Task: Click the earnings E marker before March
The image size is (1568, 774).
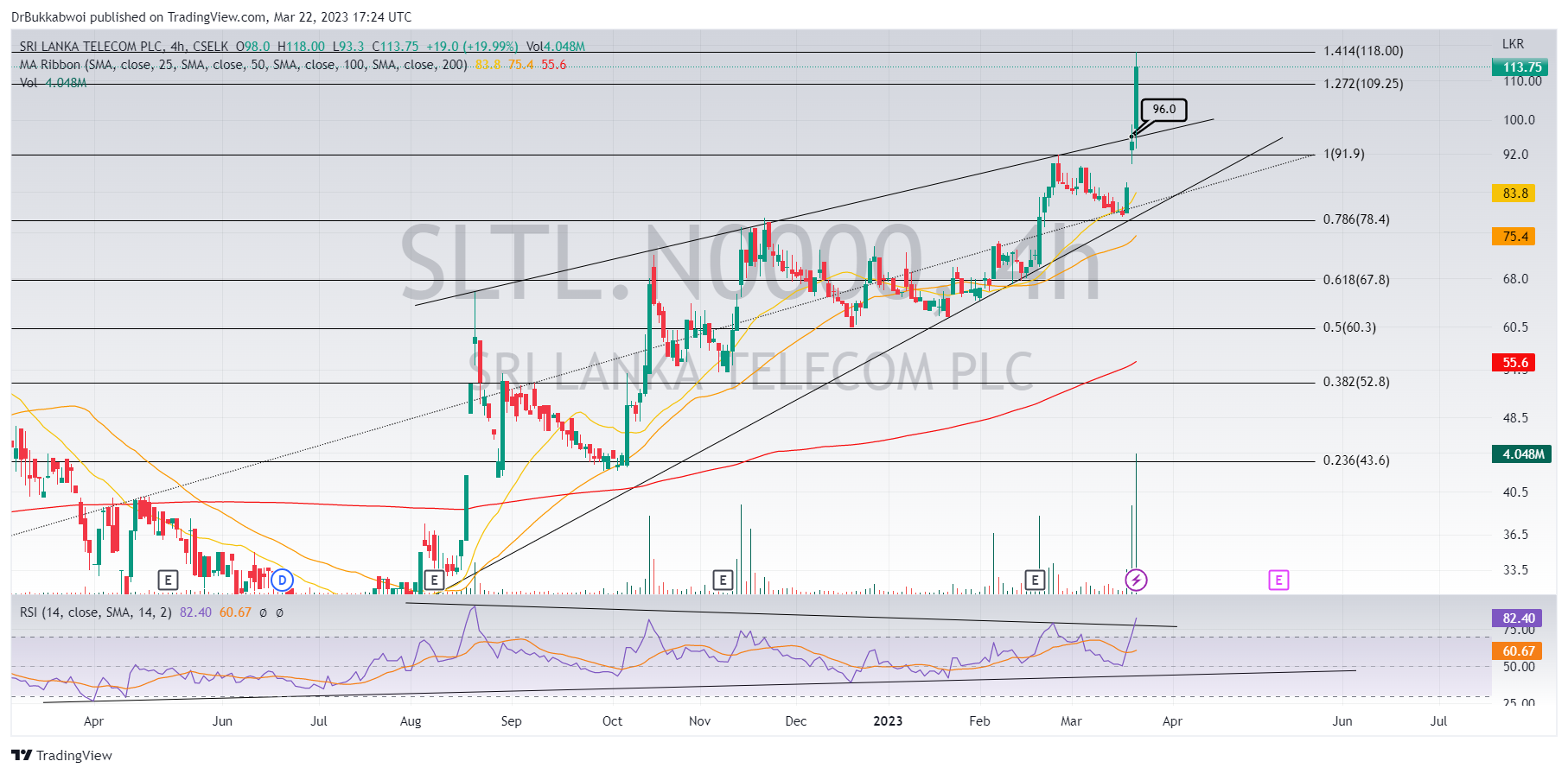Action: coord(1035,580)
